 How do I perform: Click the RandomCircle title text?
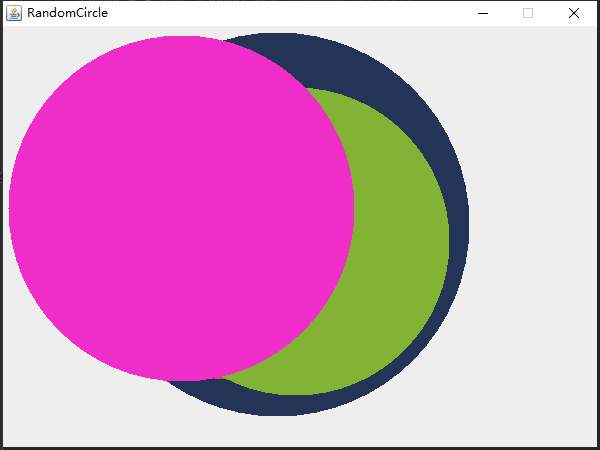pos(67,13)
